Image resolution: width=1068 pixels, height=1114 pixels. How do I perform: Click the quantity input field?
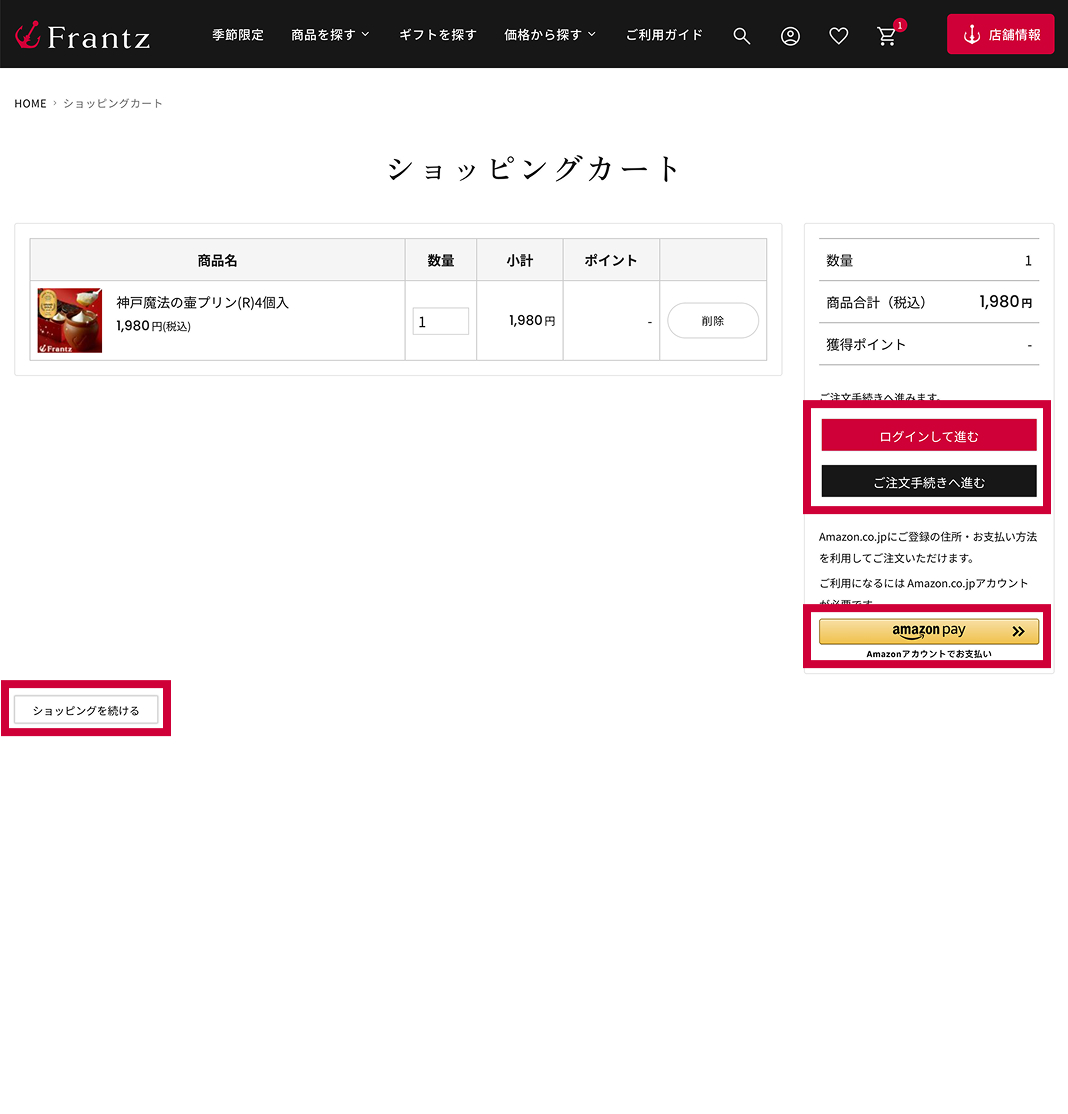point(441,321)
